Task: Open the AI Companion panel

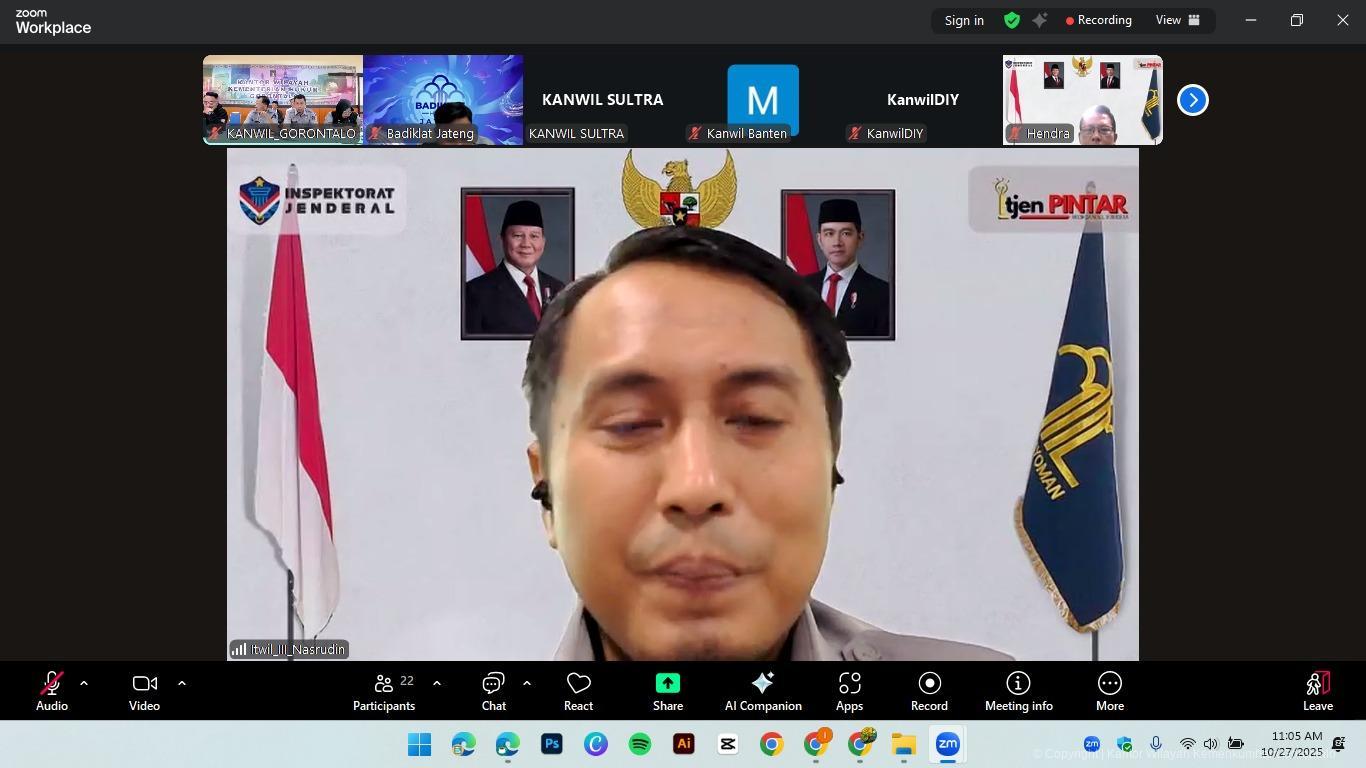Action: click(x=762, y=691)
